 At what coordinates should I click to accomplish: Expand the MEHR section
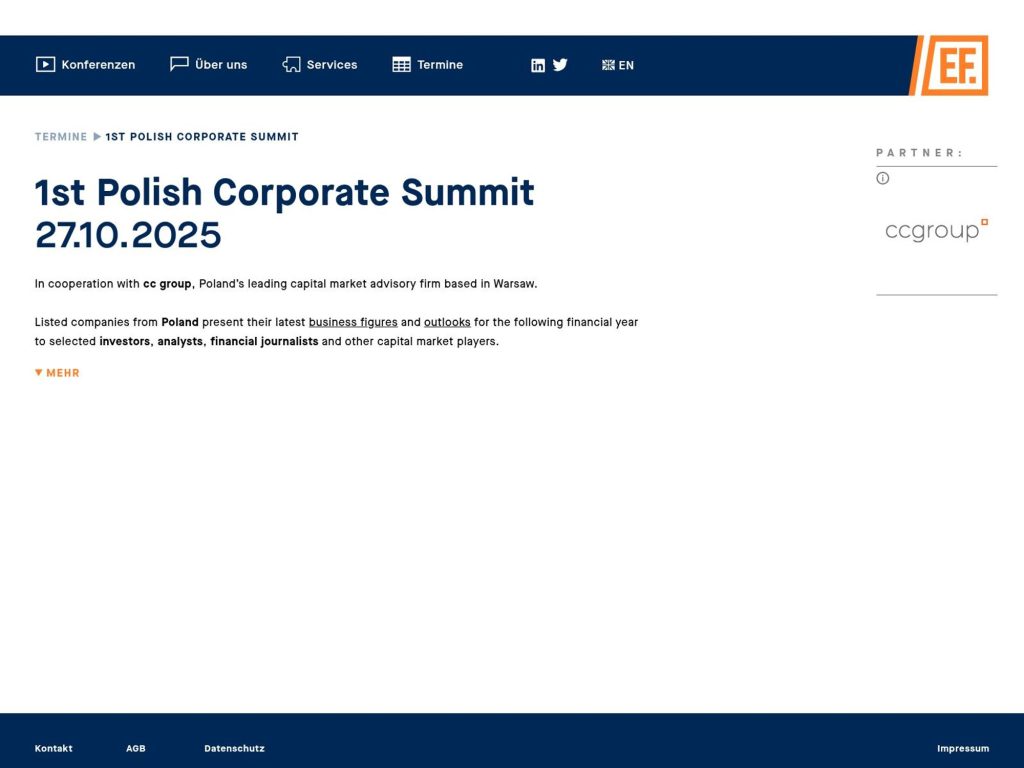[x=62, y=372]
